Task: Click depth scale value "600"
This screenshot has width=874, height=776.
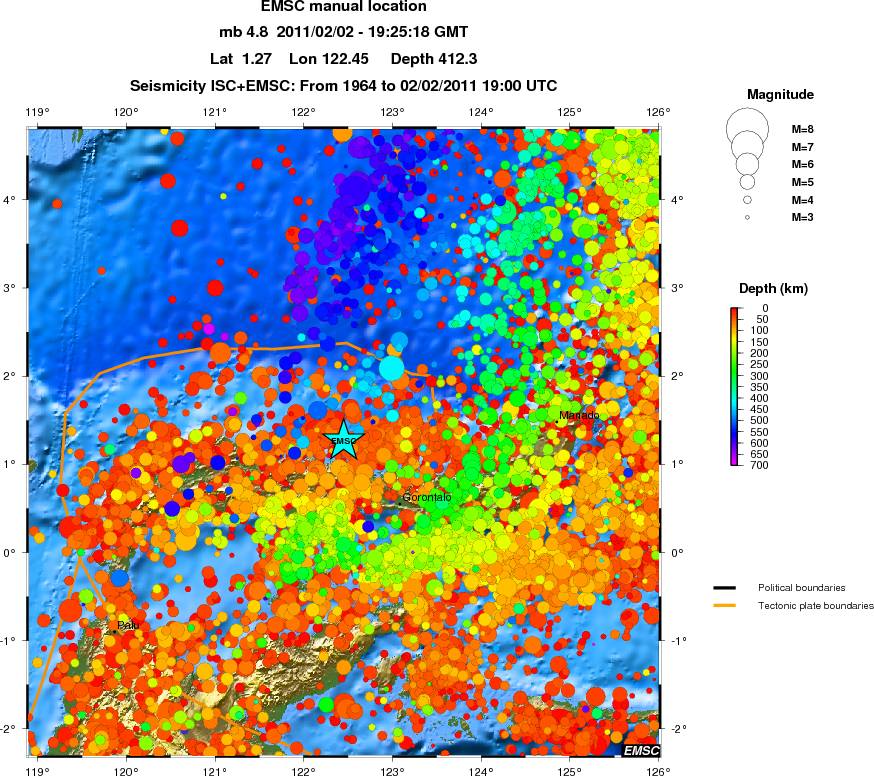Action: pos(759,443)
